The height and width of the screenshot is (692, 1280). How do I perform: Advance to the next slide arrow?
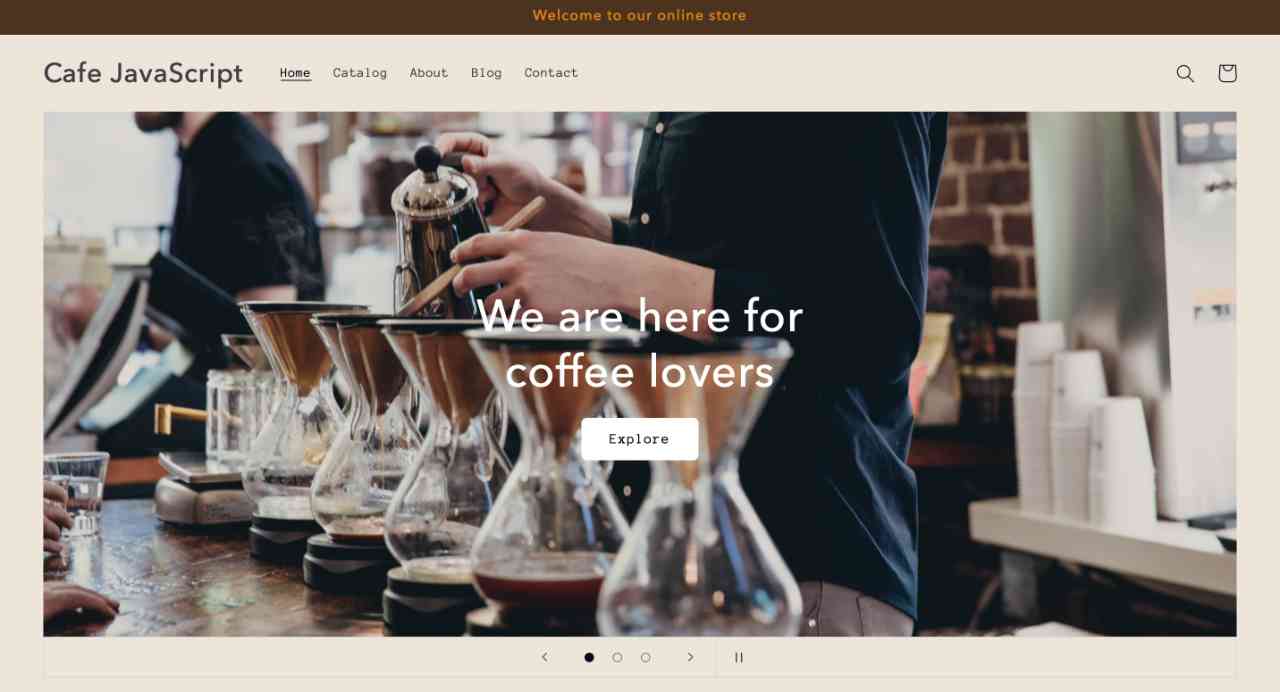690,657
